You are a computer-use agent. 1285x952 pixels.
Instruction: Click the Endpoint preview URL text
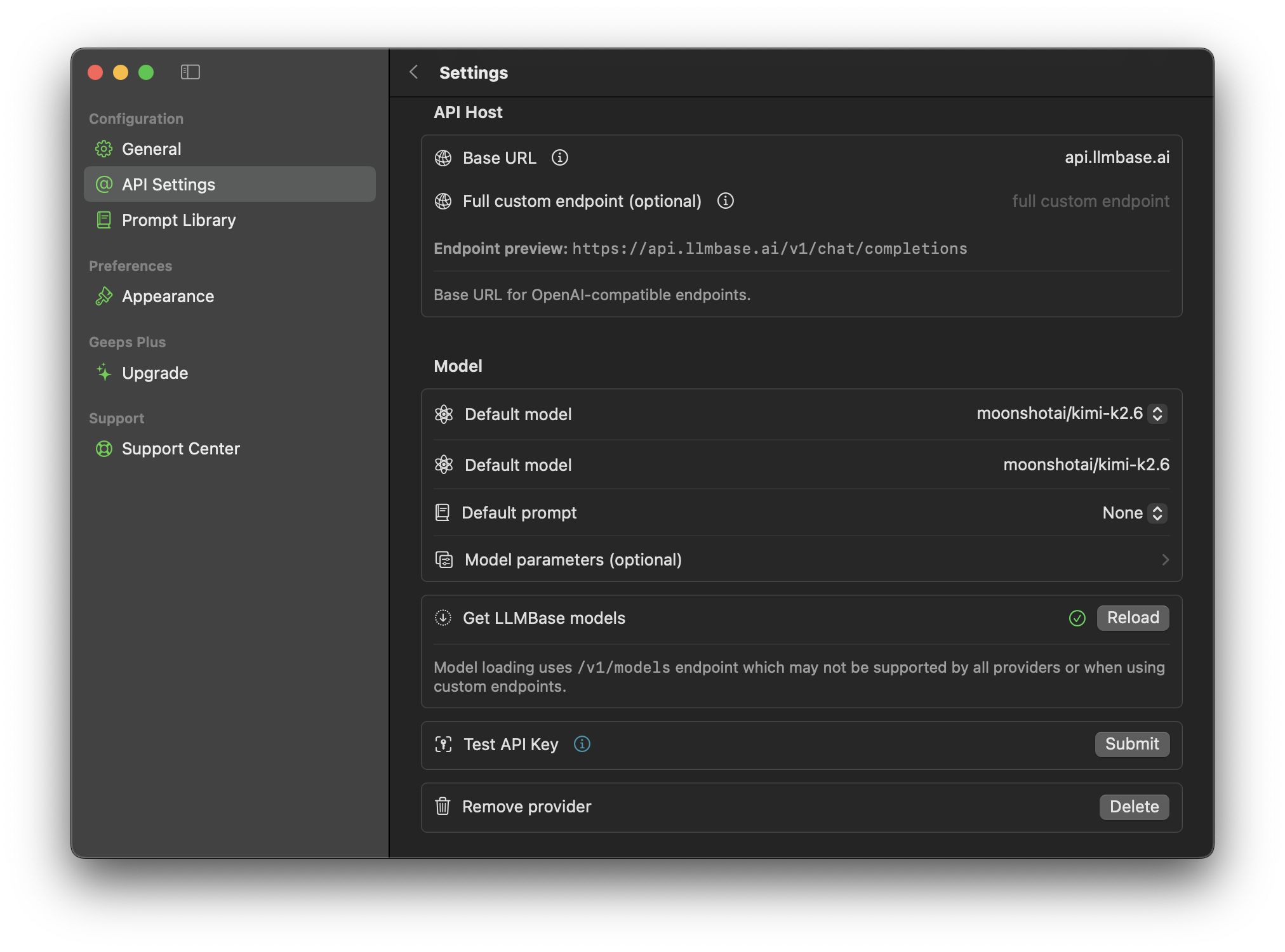[769, 249]
